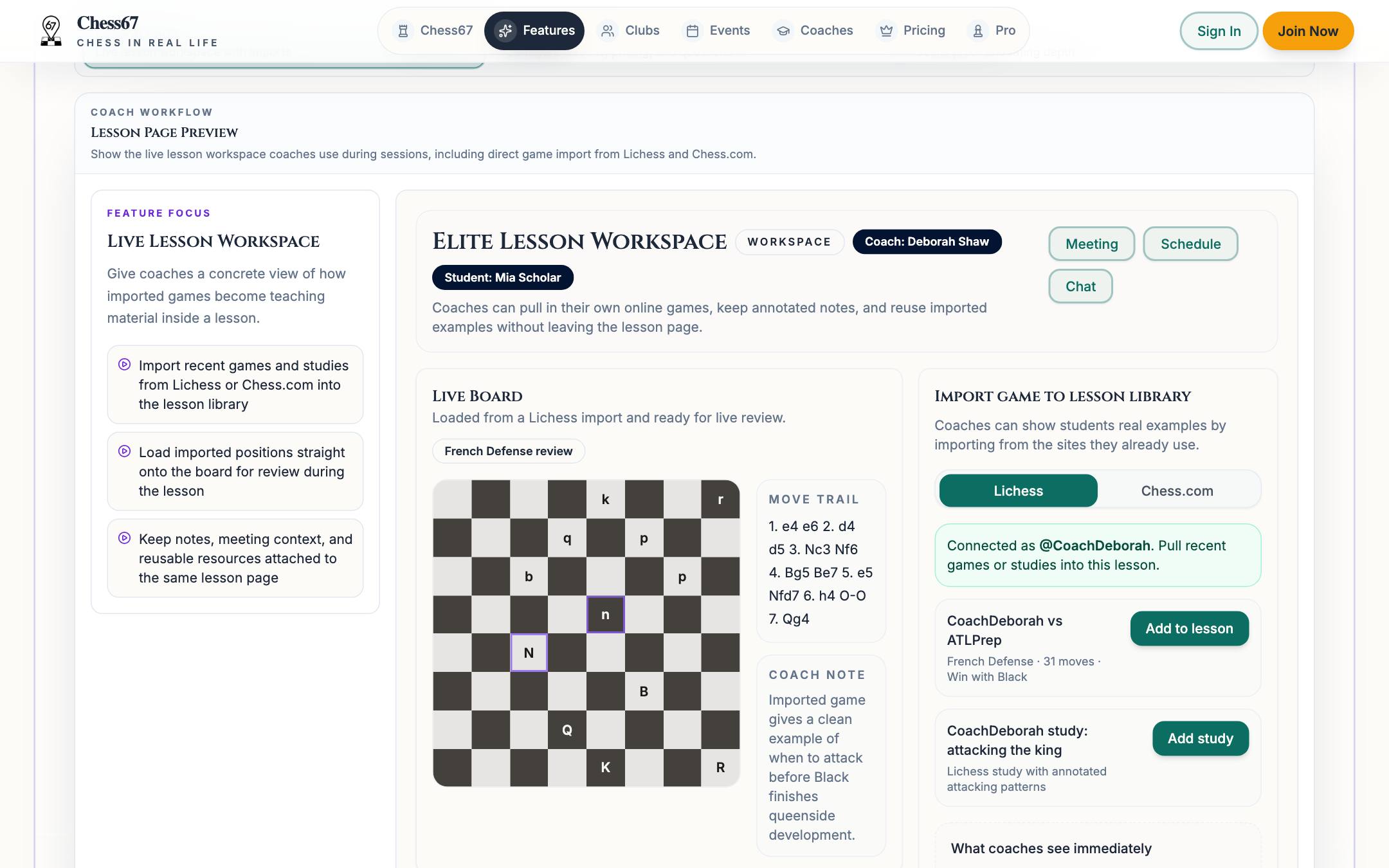1389x868 pixels.
Task: Click the calendar icon beside Events
Action: [x=693, y=31]
